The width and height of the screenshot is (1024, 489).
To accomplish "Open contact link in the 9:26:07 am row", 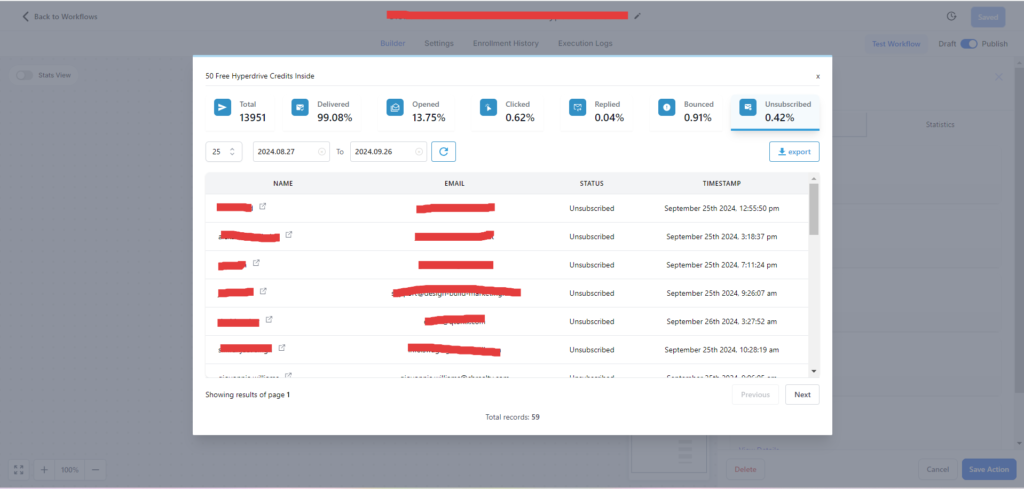I will [x=263, y=291].
